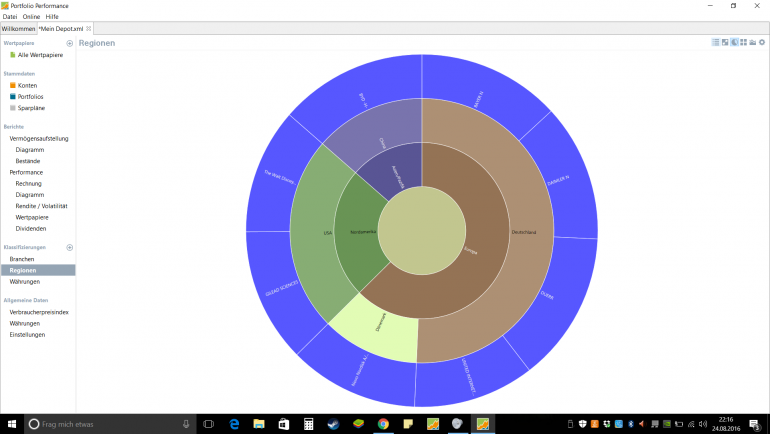770x434 pixels.
Task: Open Diagramm under Vermögensaufstellung
Action: point(29,150)
